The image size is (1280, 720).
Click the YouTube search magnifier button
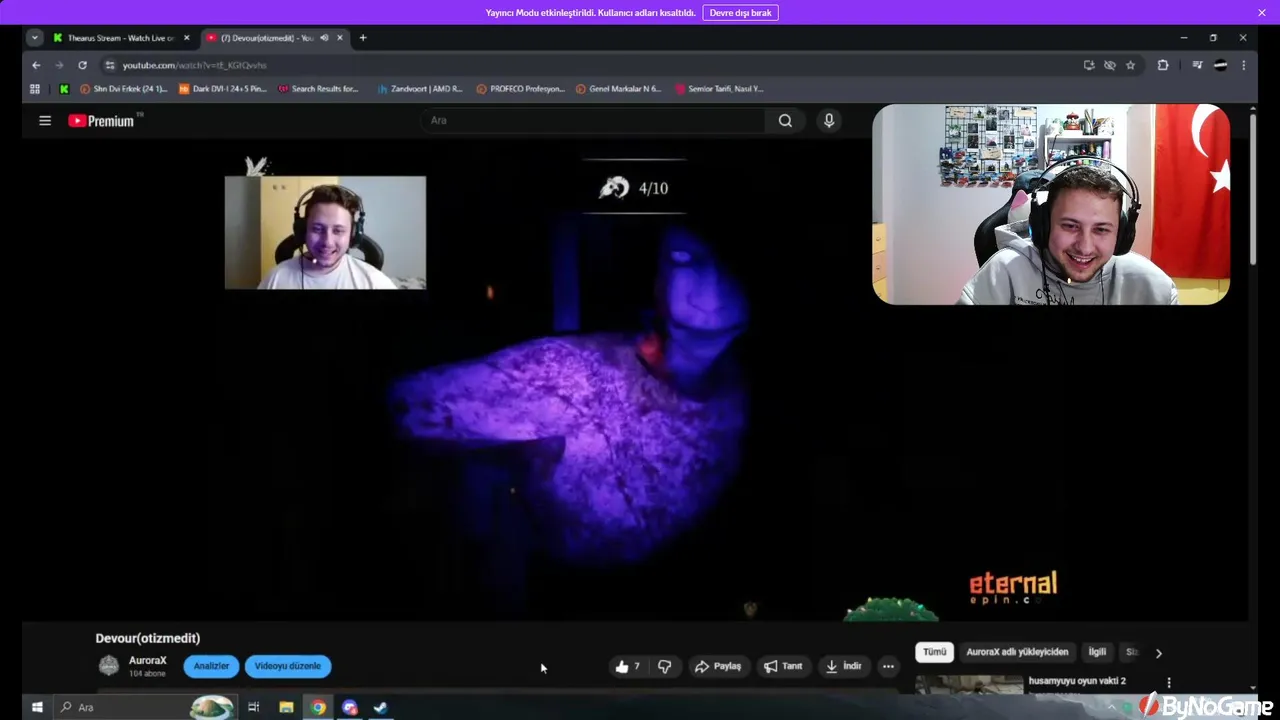click(785, 121)
